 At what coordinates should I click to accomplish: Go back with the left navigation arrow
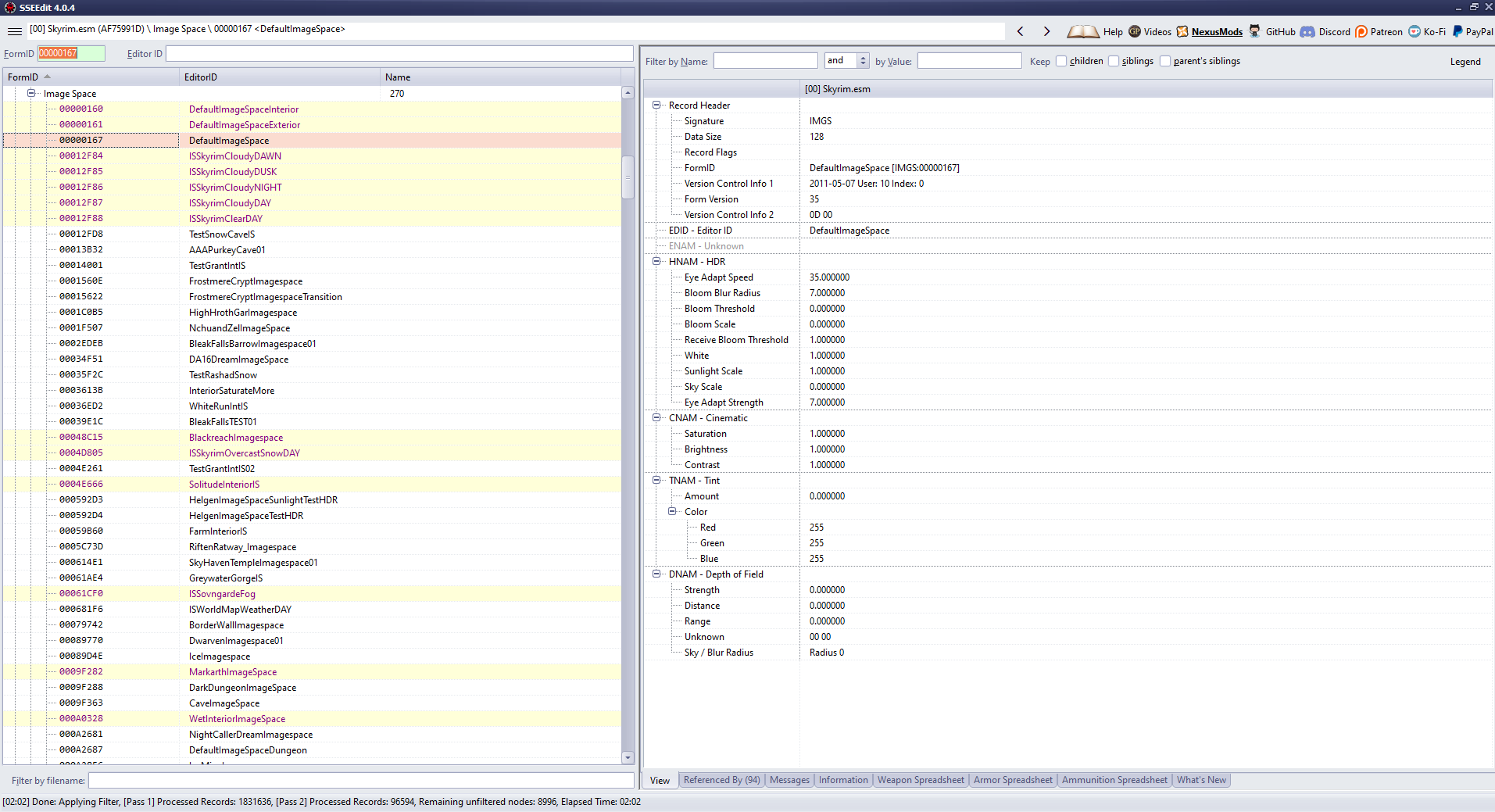(x=1020, y=31)
